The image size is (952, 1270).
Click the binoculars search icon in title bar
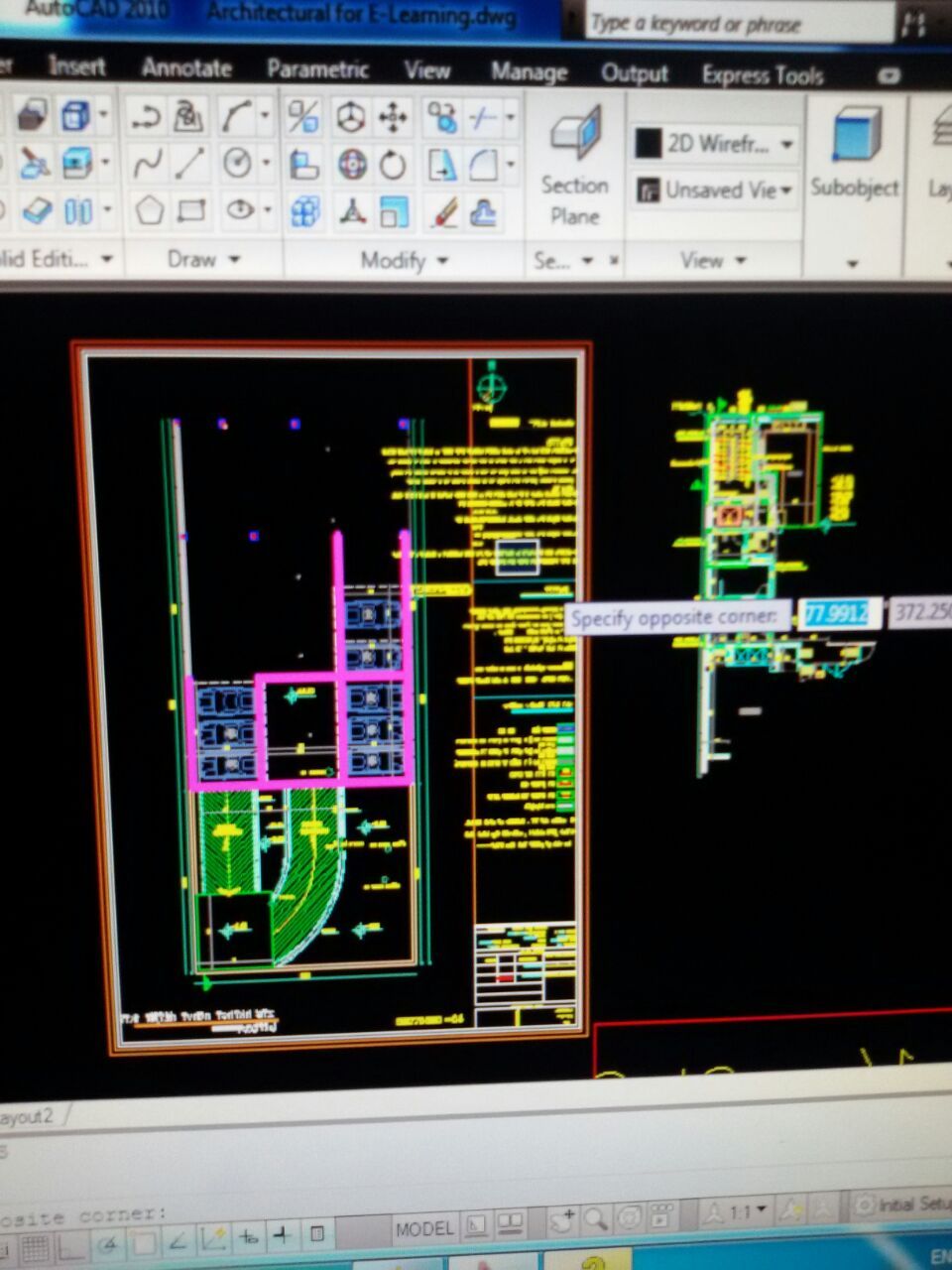(913, 24)
